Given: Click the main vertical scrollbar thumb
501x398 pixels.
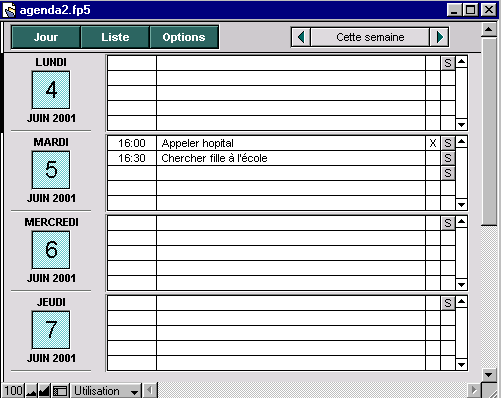Looking at the screenshot, I should click(489, 131).
